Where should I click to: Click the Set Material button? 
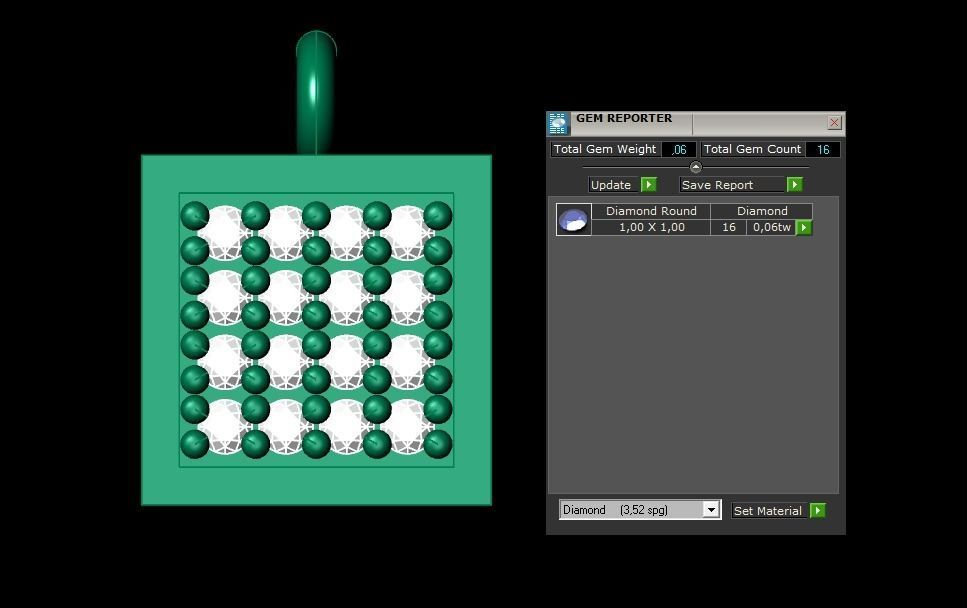click(769, 511)
